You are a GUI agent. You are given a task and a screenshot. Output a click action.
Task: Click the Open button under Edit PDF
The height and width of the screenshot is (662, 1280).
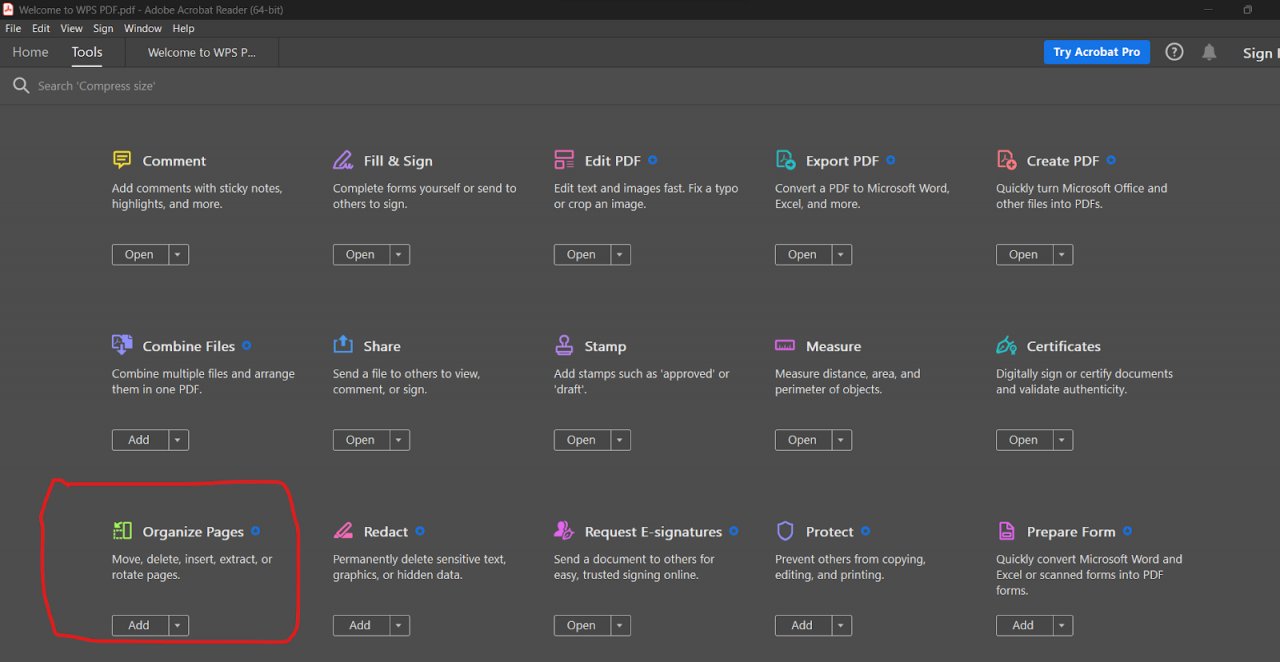(x=581, y=254)
